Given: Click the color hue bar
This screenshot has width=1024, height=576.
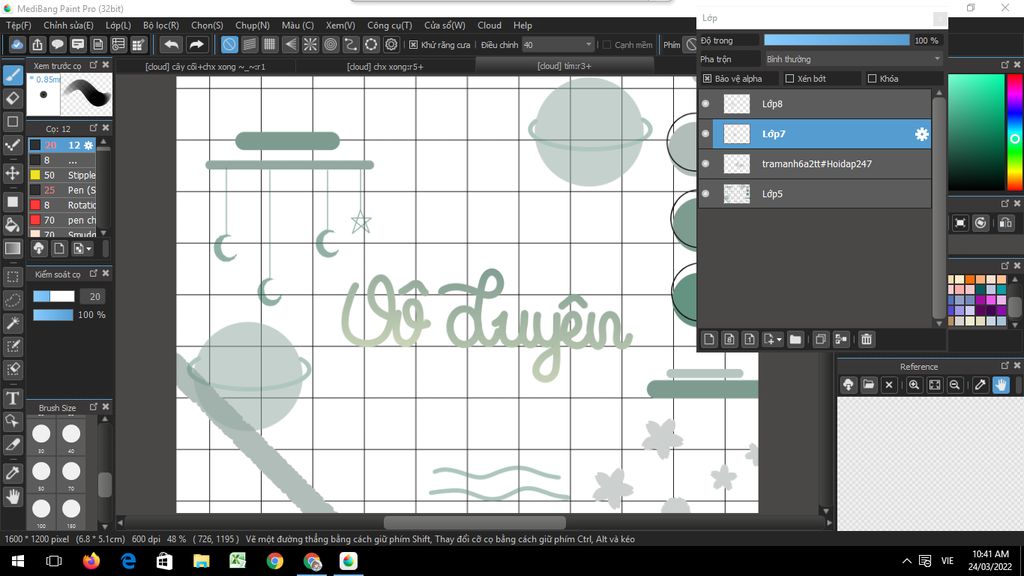Looking at the screenshot, I should click(1015, 132).
